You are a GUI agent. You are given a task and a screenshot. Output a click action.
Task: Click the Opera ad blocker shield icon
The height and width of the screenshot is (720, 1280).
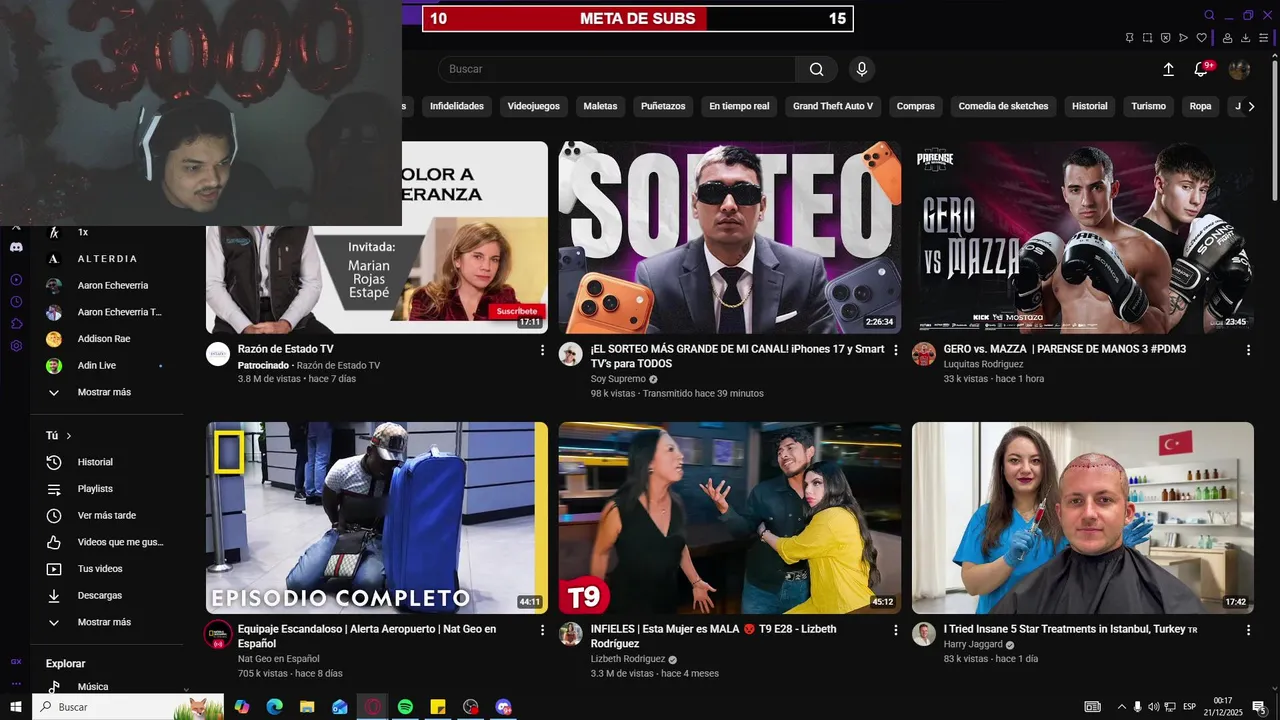tap(1165, 38)
